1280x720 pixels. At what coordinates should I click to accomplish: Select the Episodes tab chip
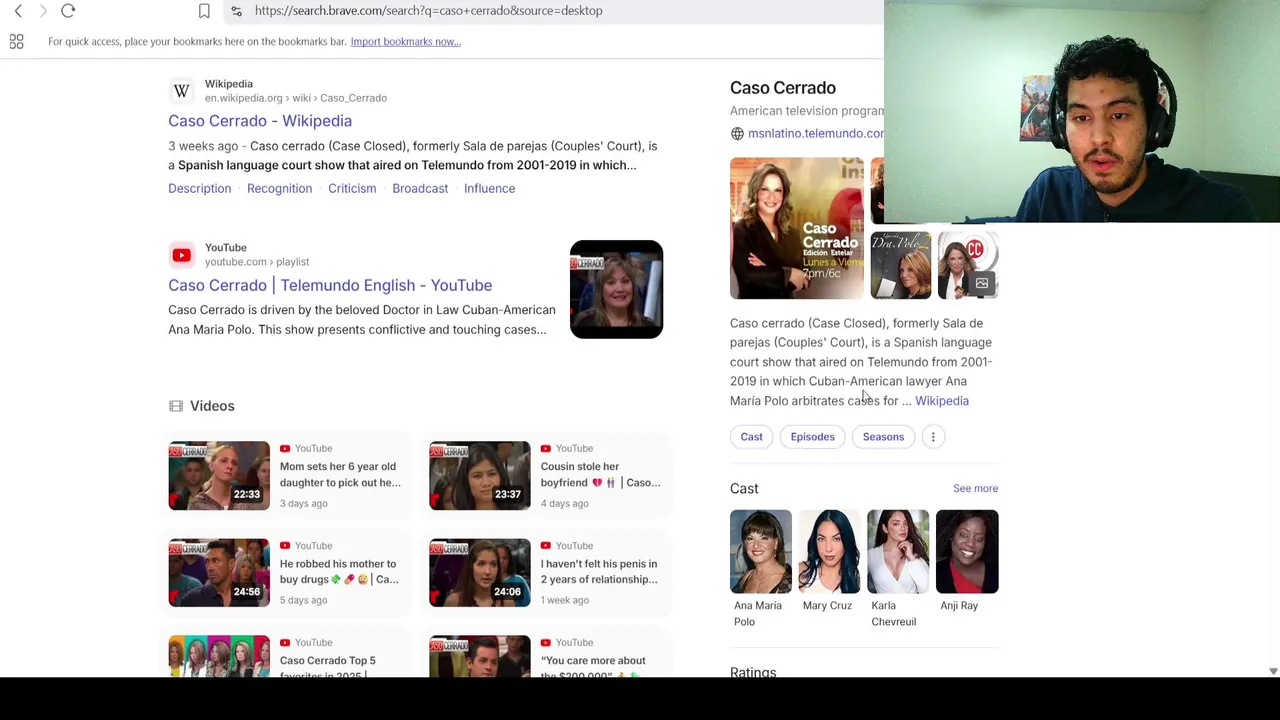[x=812, y=437]
